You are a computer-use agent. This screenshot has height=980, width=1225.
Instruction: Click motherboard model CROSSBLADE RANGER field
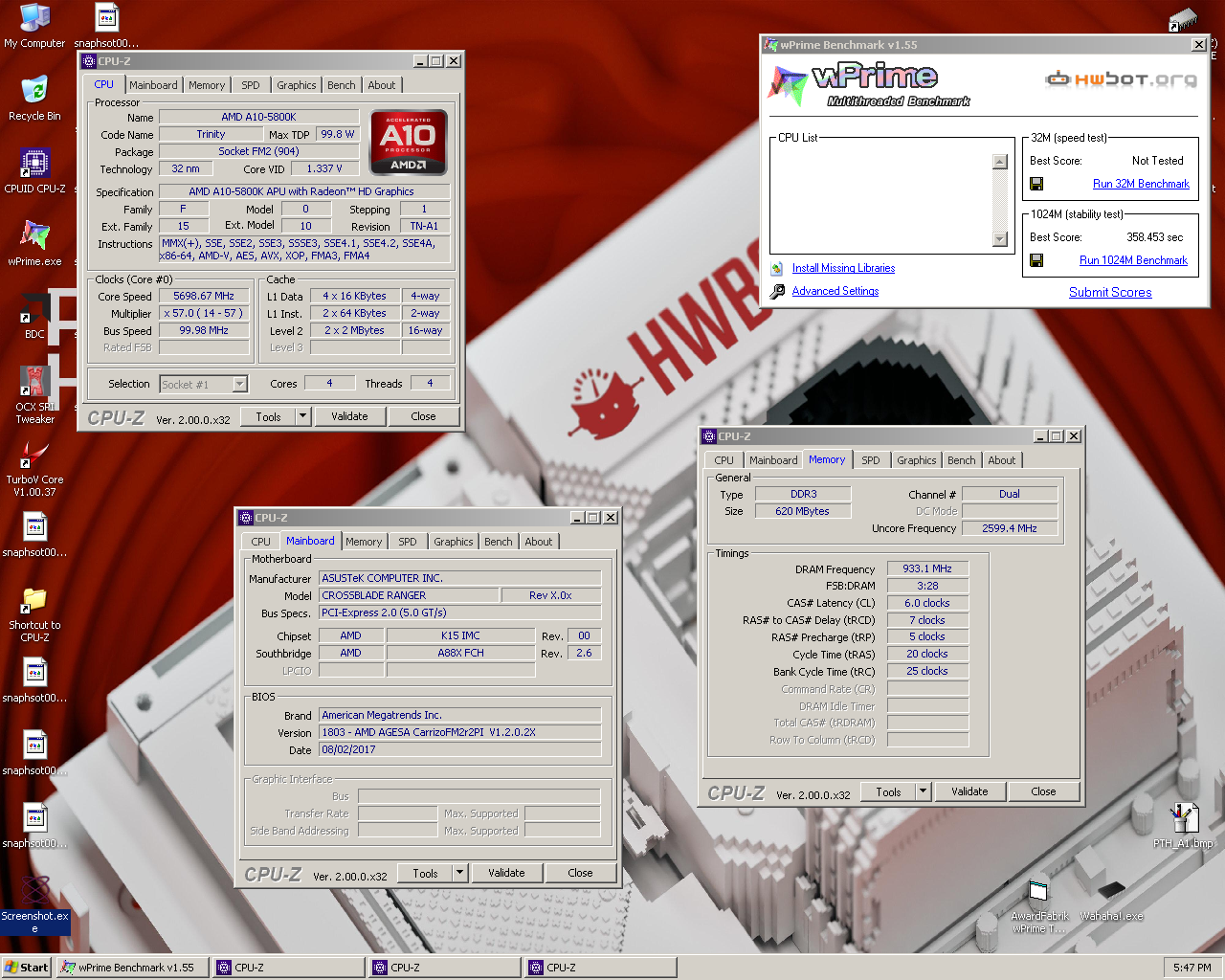pyautogui.click(x=409, y=595)
